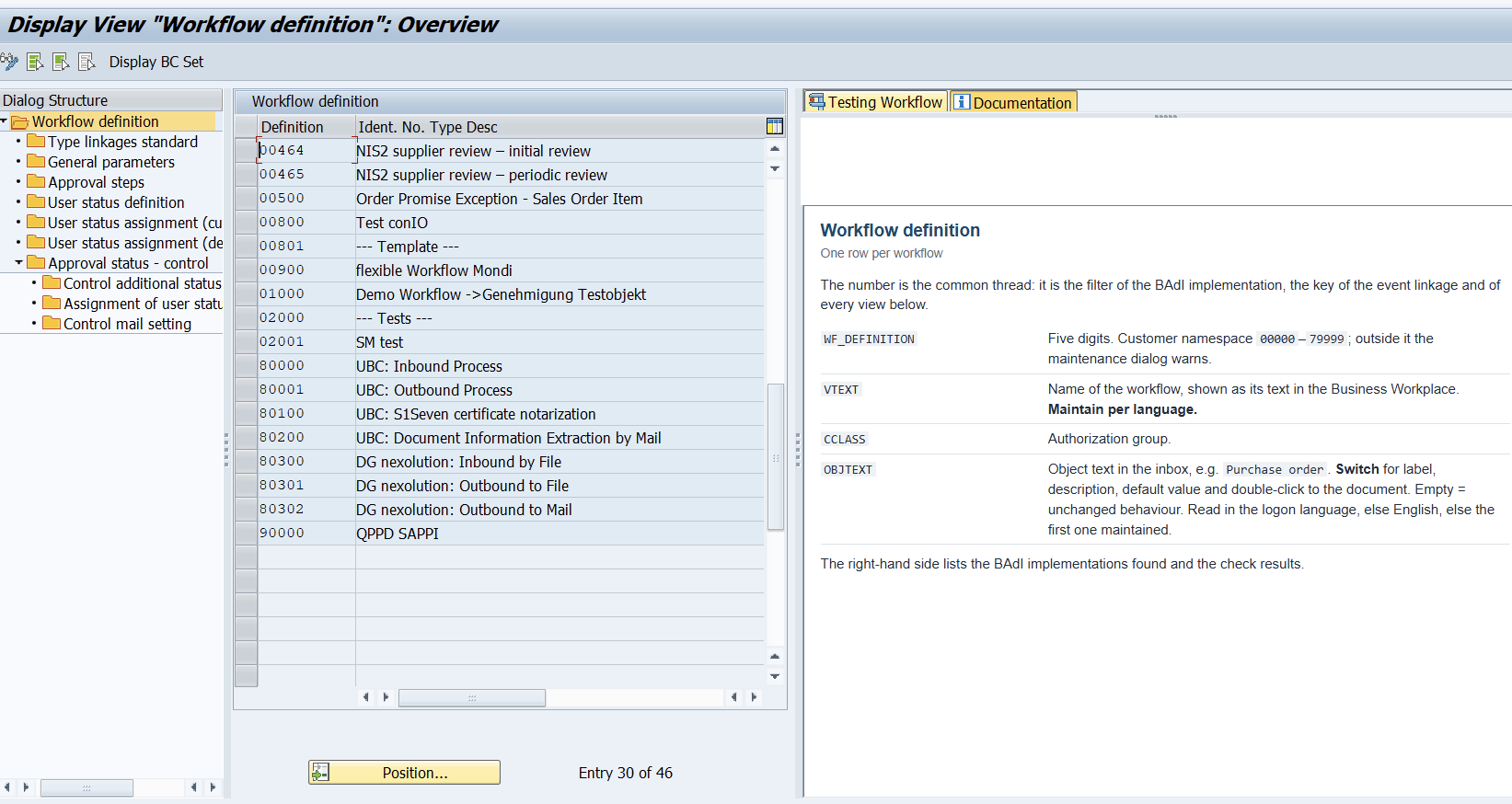Click the Approval steps folder icon
Image resolution: width=1512 pixels, height=804 pixels.
point(36,181)
